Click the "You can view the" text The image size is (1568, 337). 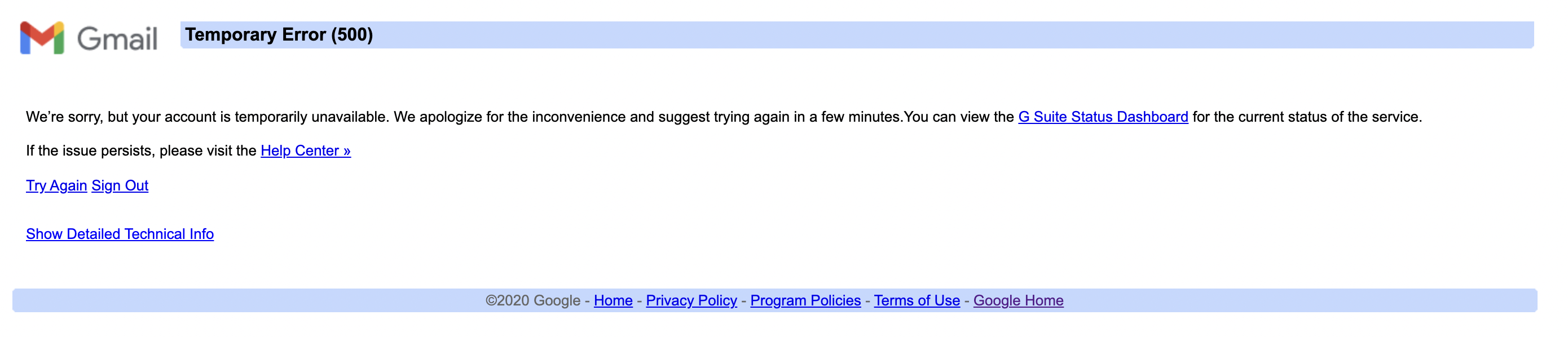[959, 117]
